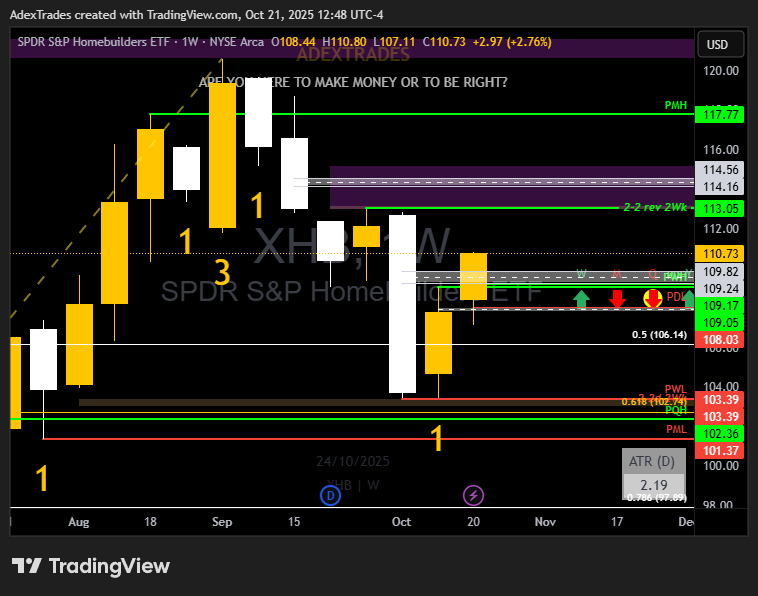Click the TradingView logo
The height and width of the screenshot is (596, 758).
91,566
